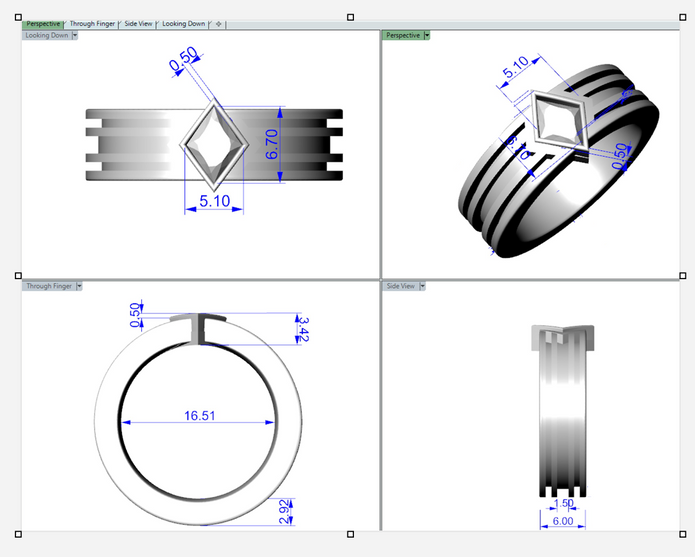Click the top-left selection handle
The image size is (695, 557).
pos(18,17)
